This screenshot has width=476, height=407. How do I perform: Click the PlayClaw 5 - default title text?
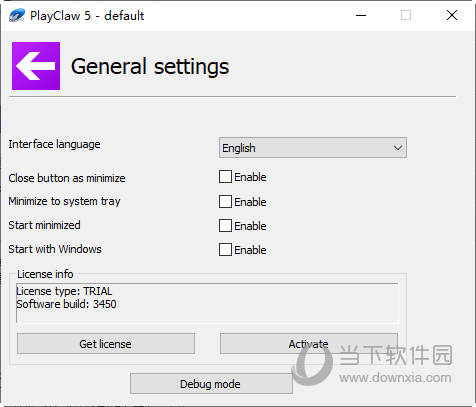87,16
